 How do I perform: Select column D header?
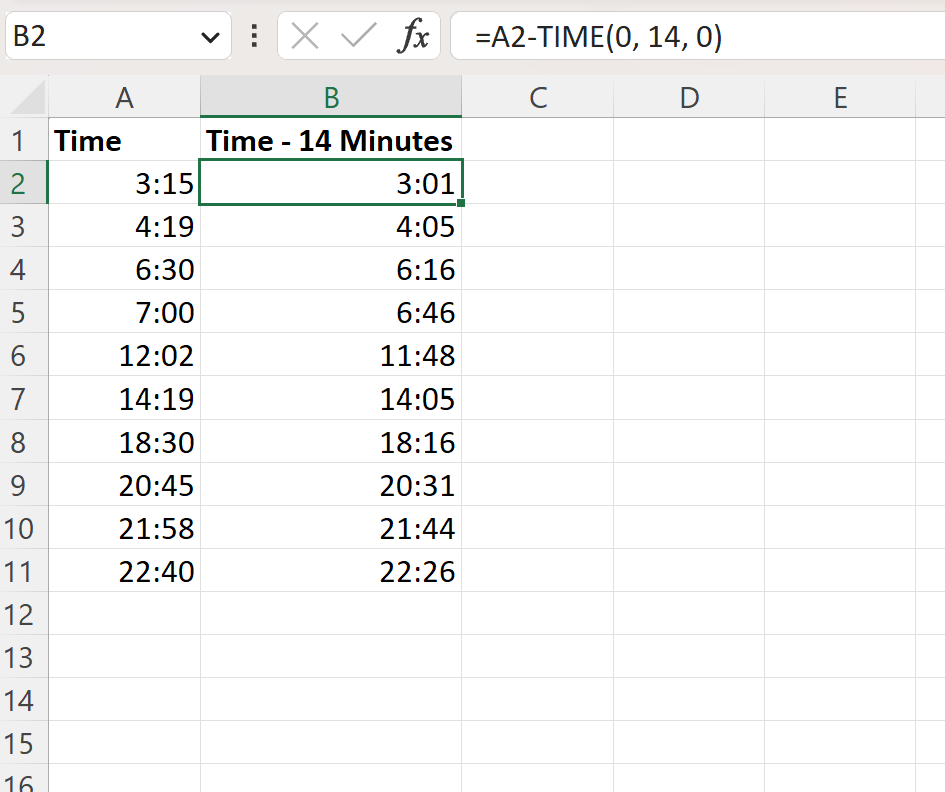(689, 98)
